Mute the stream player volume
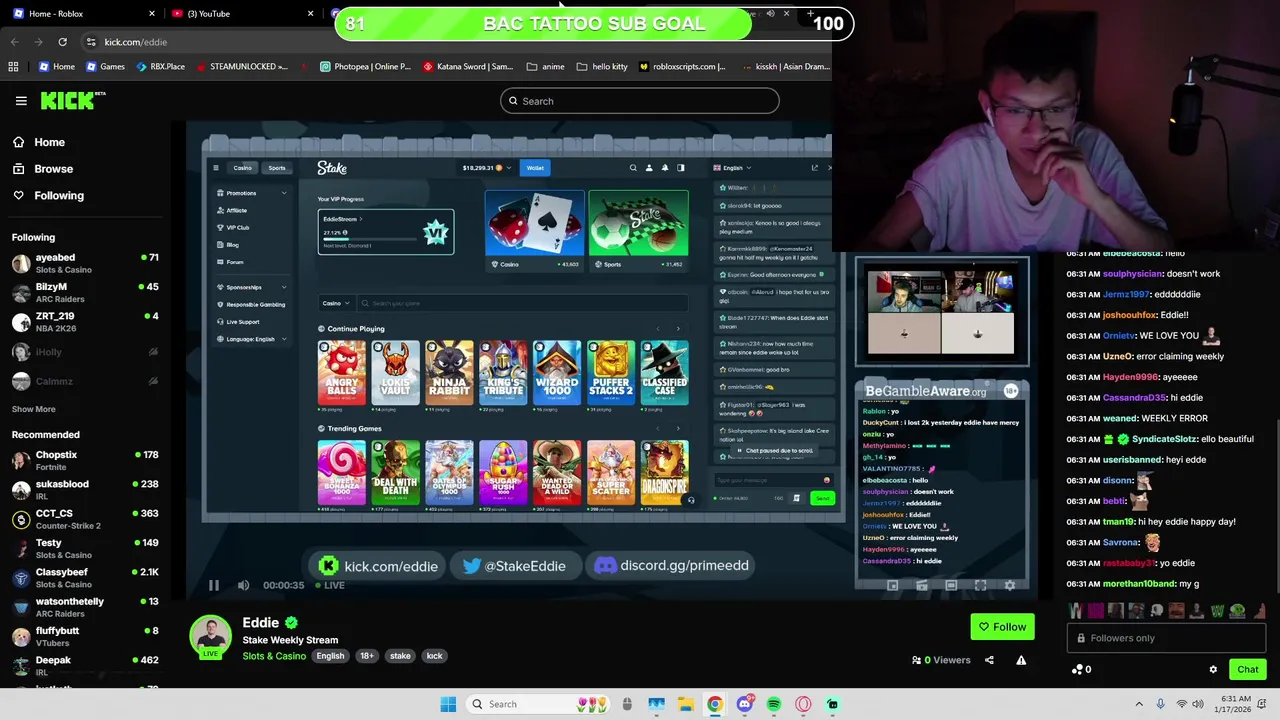Screen dimensions: 1280x720 click(243, 585)
